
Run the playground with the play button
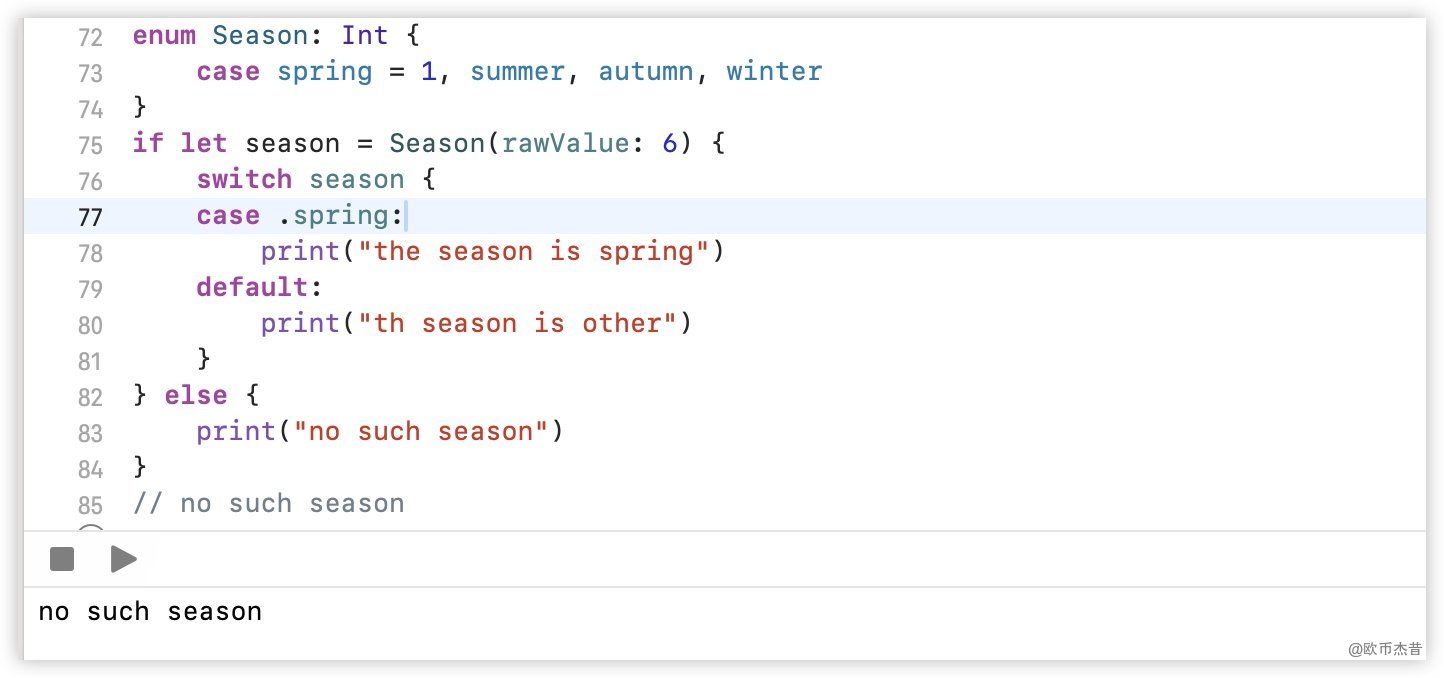point(124,559)
